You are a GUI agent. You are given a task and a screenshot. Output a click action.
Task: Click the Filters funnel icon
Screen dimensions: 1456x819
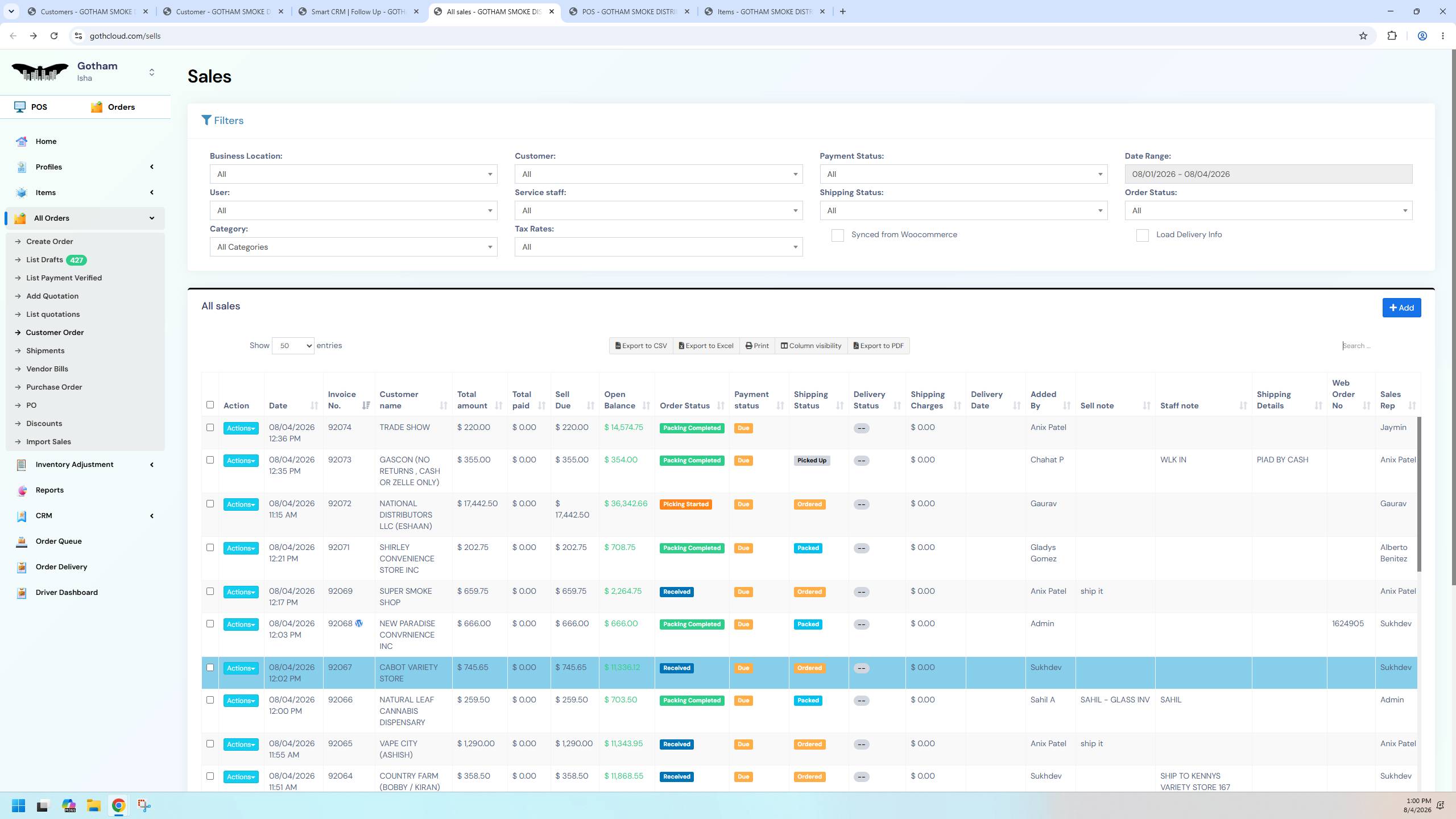206,121
